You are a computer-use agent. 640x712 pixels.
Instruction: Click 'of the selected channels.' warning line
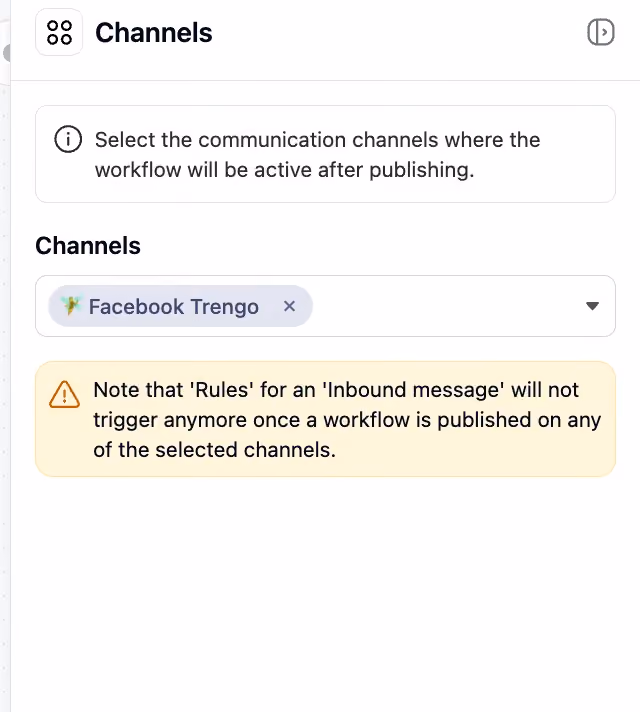214,450
